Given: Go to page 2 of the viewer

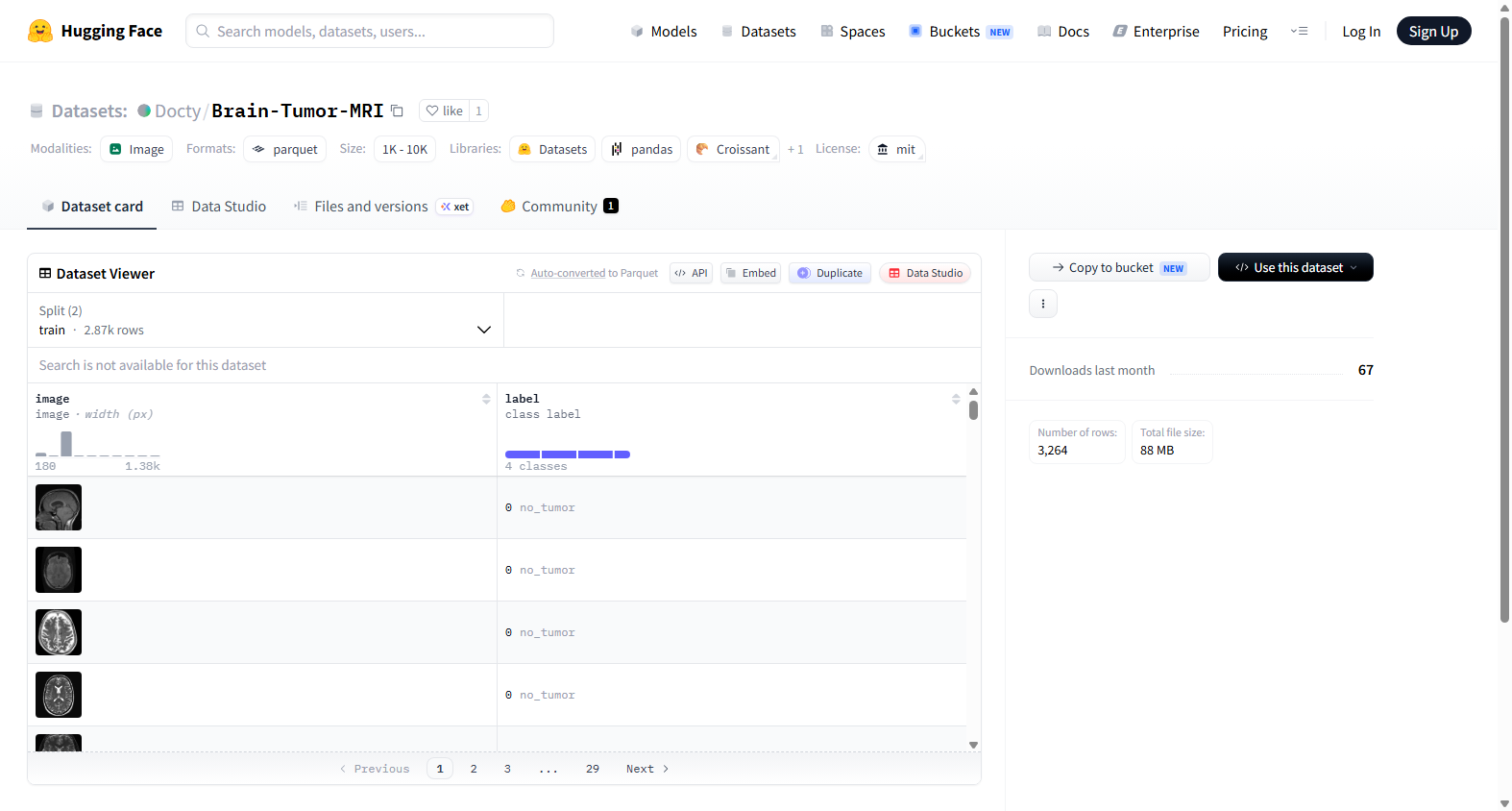Looking at the screenshot, I should (x=474, y=769).
